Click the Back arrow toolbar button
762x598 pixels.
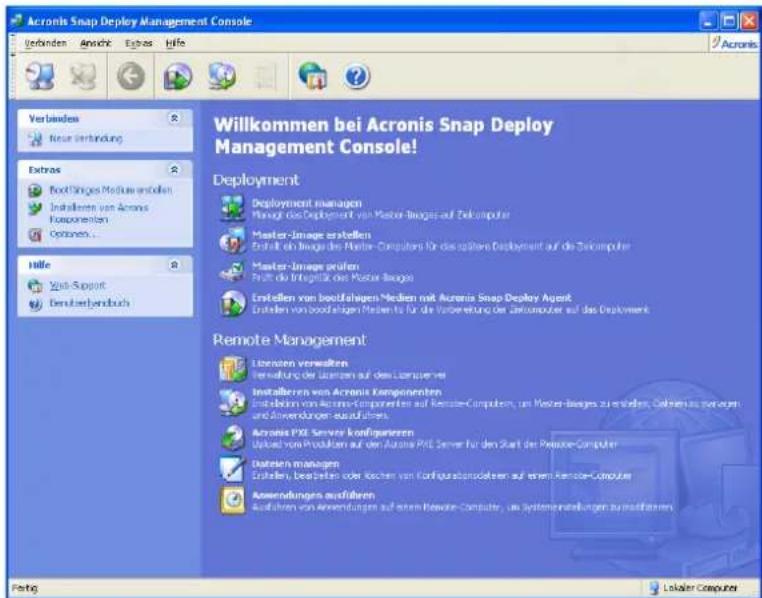131,77
